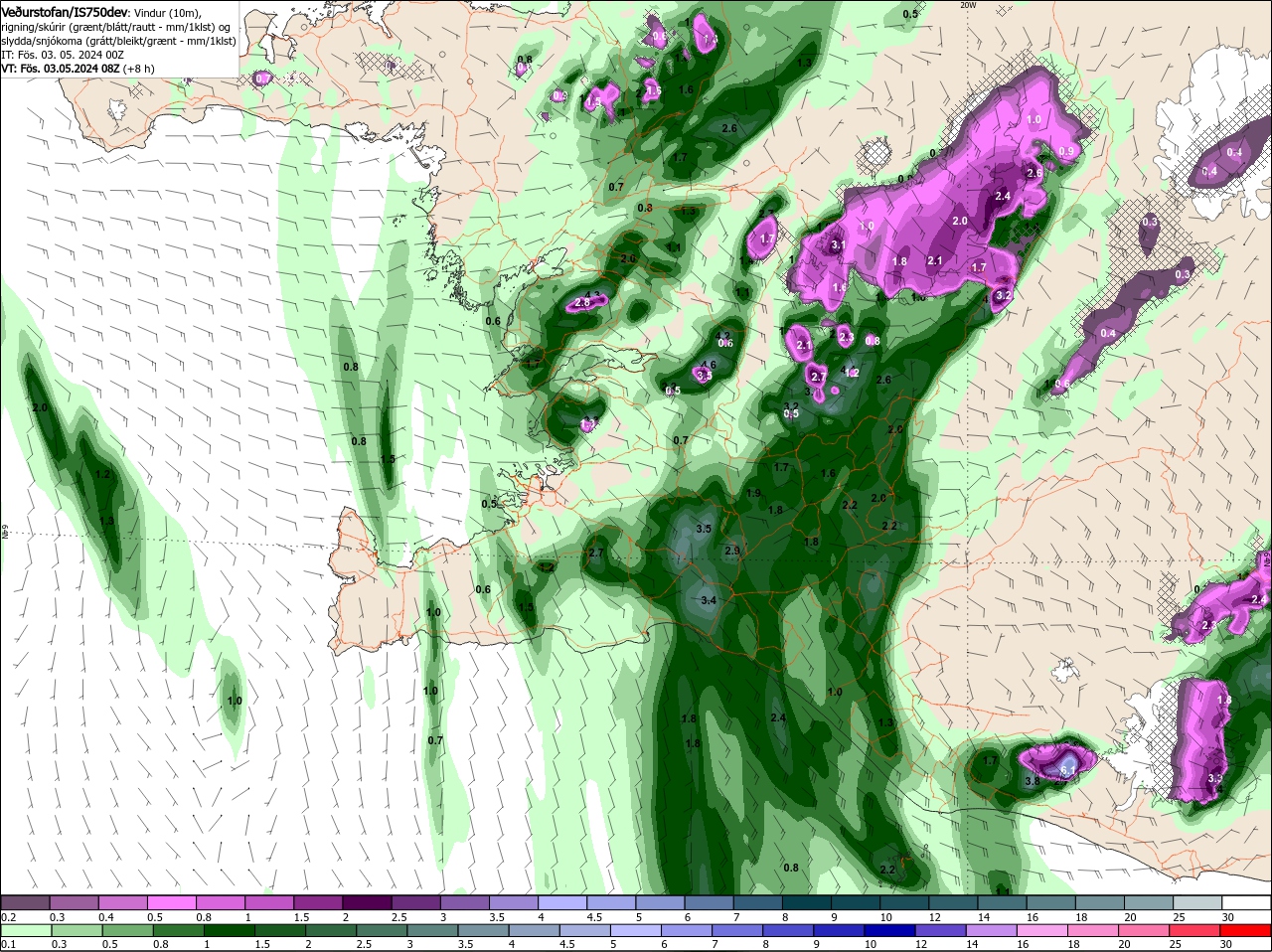The image size is (1272, 952).
Task: Click the 'slydda/snjókoma (grátt/bleikt/grænt' description line
Action: (118, 41)
